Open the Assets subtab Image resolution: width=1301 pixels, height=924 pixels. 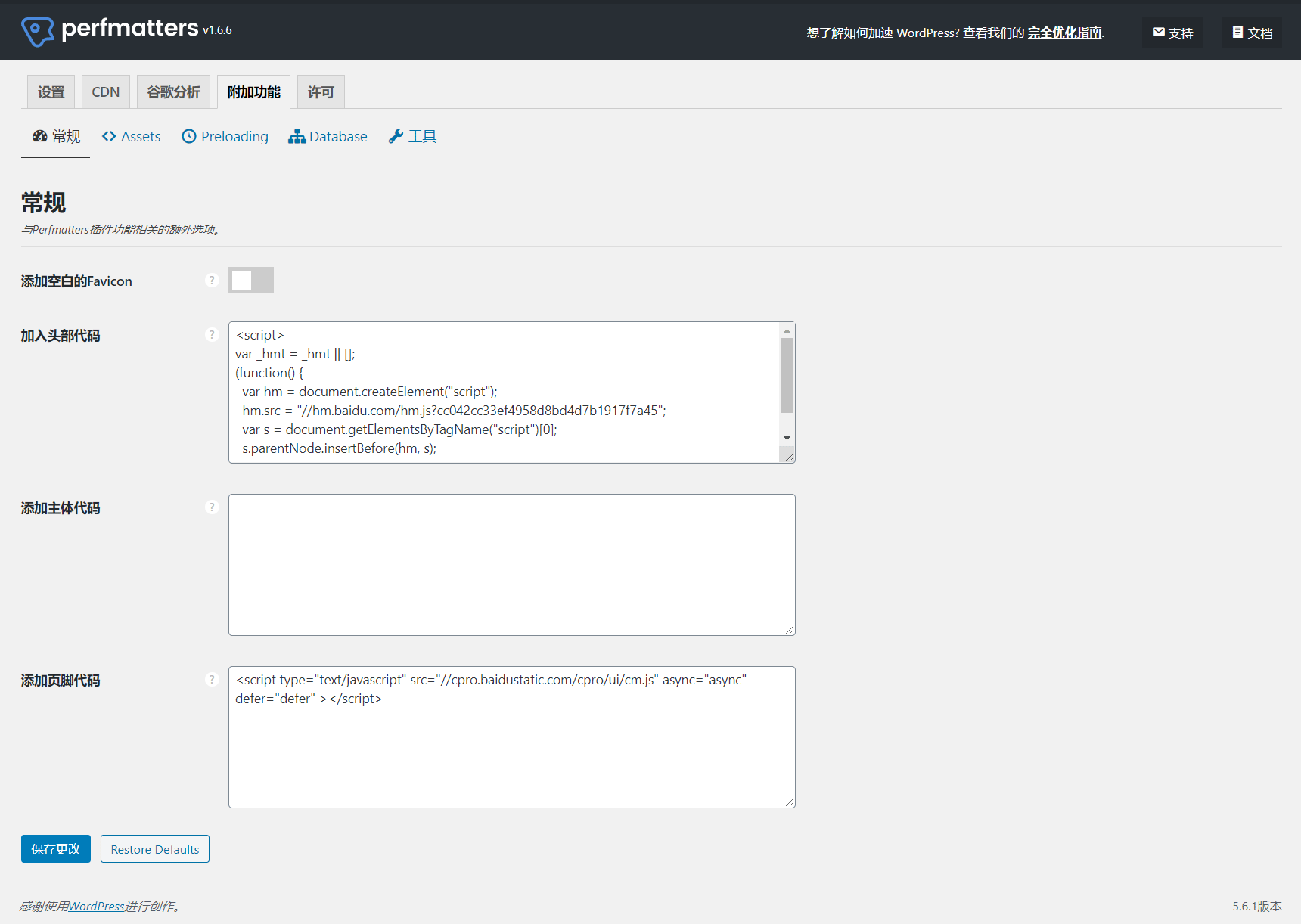(x=131, y=136)
